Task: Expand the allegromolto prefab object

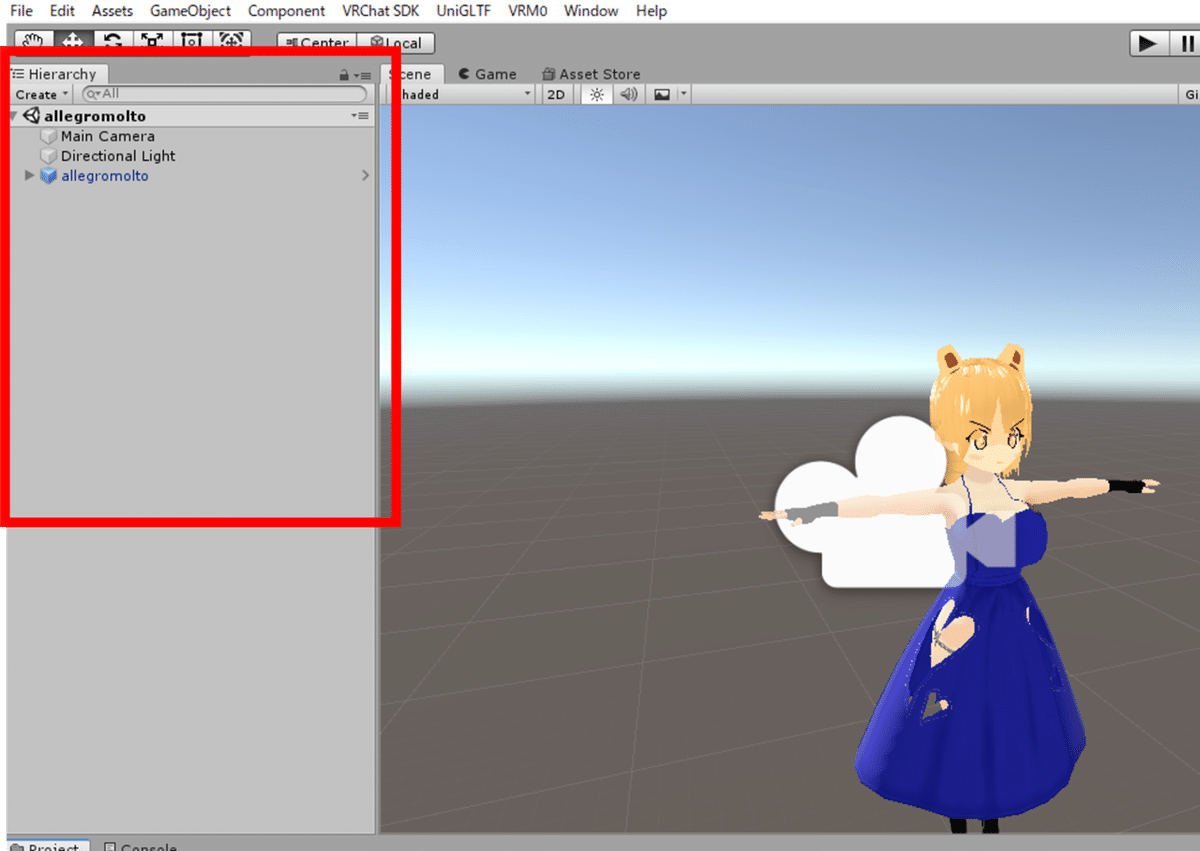Action: 30,176
